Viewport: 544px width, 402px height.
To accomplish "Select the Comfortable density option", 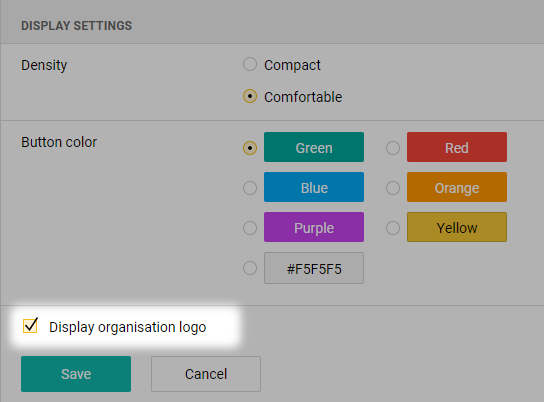I will click(x=250, y=96).
